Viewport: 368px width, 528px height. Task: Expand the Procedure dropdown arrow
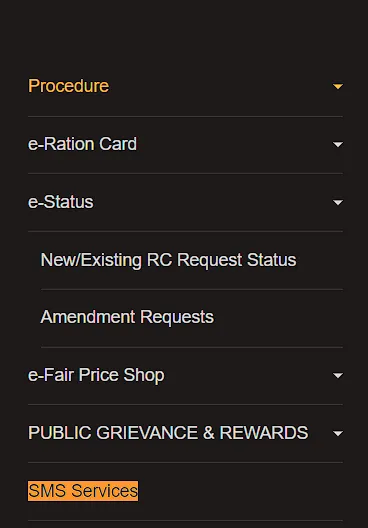338,87
